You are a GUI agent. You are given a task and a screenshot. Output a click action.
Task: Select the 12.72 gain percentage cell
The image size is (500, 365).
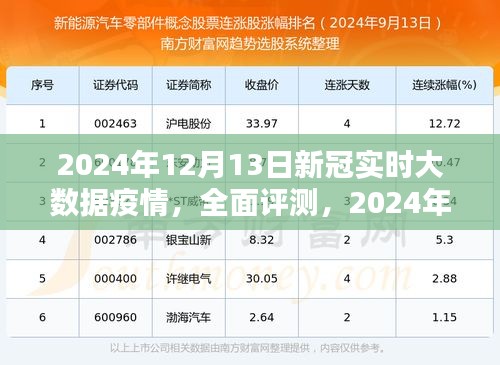(x=444, y=124)
